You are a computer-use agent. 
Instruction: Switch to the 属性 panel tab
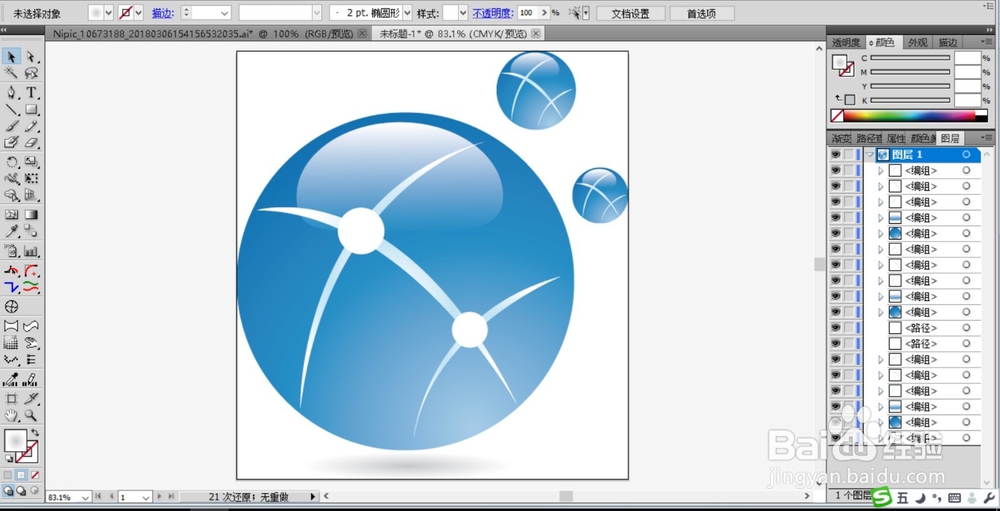[x=895, y=138]
